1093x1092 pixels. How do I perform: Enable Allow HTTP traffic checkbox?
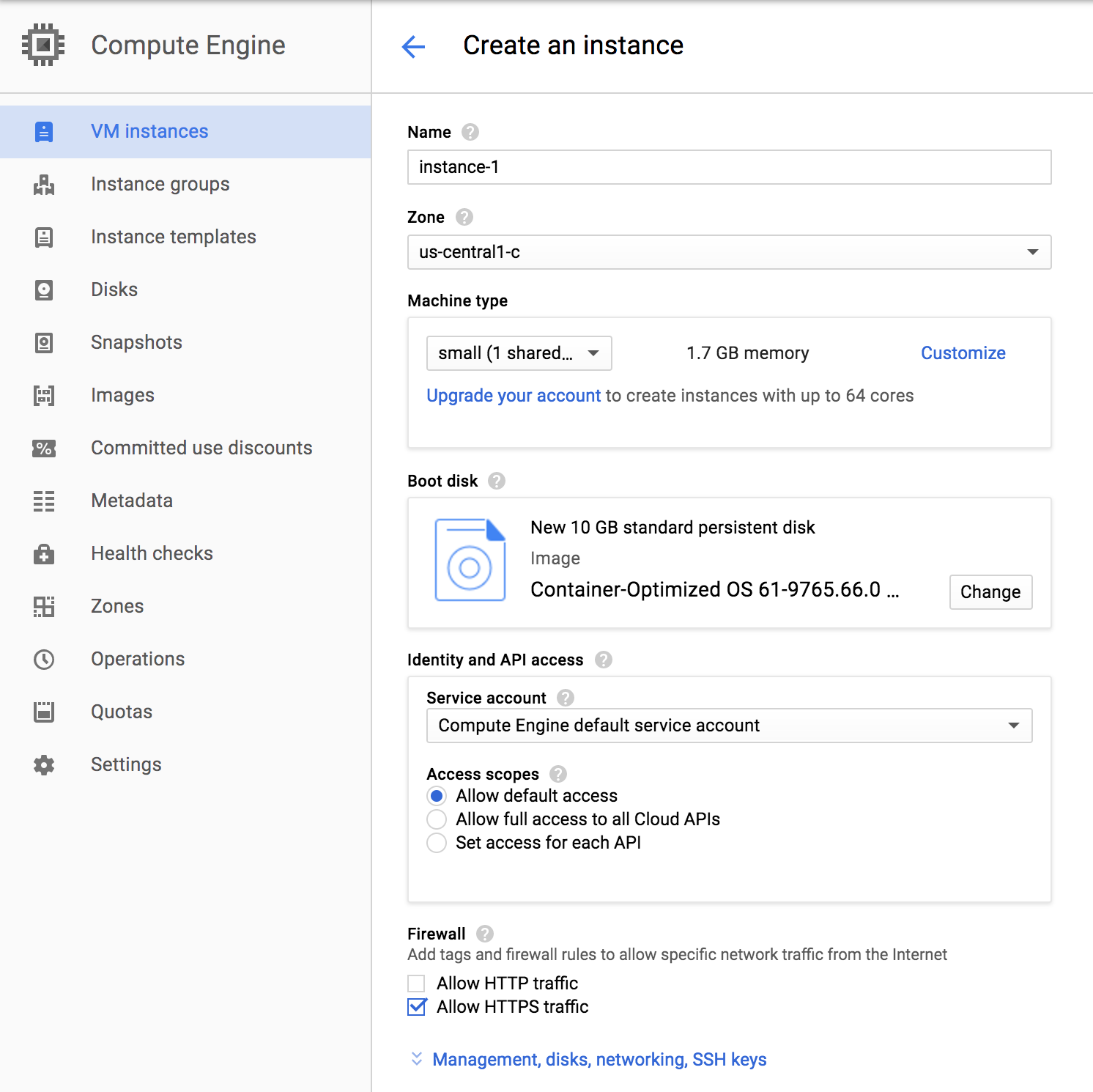(x=417, y=984)
